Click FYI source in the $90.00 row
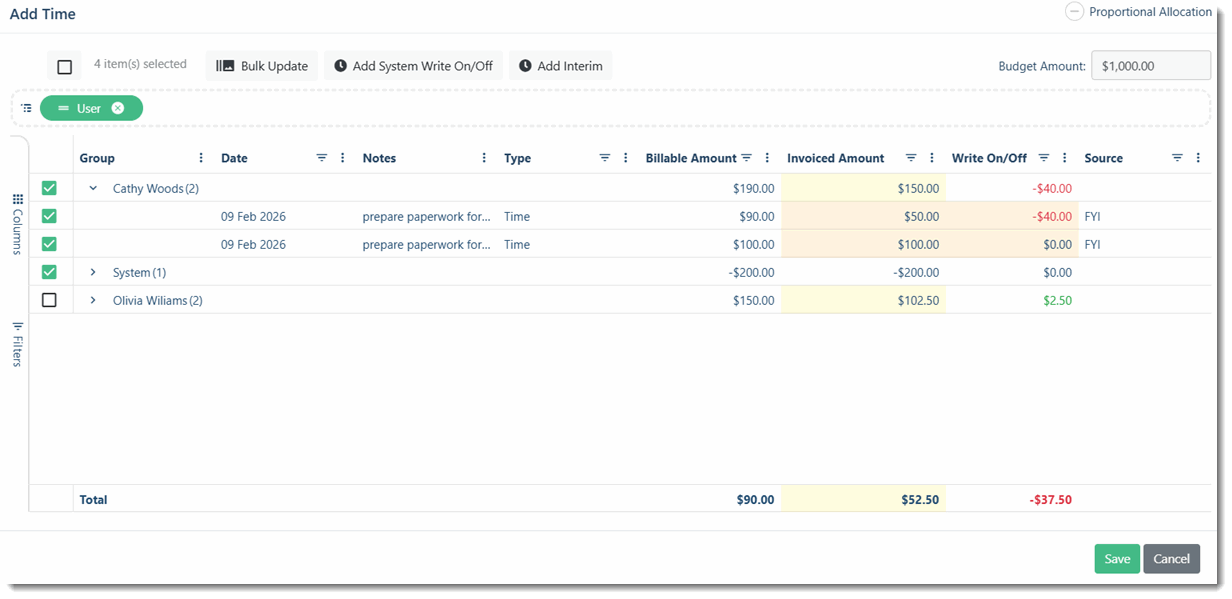The image size is (1232, 599). click(1092, 216)
